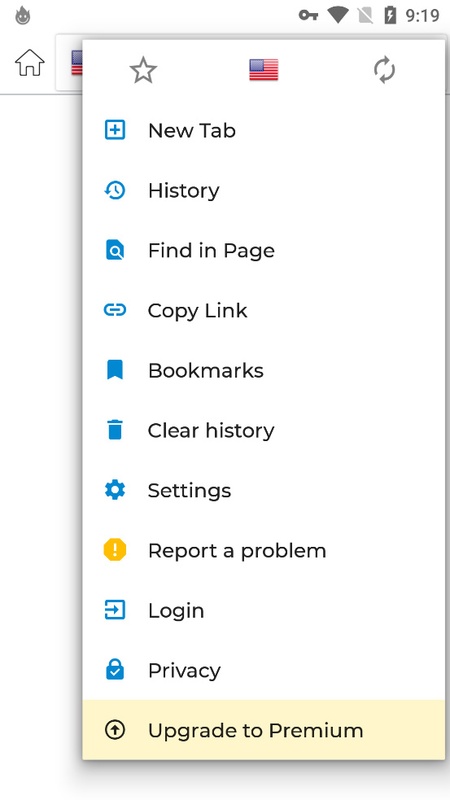This screenshot has height=800, width=450.
Task: Tap the Find in Page magnifier icon
Action: click(115, 250)
